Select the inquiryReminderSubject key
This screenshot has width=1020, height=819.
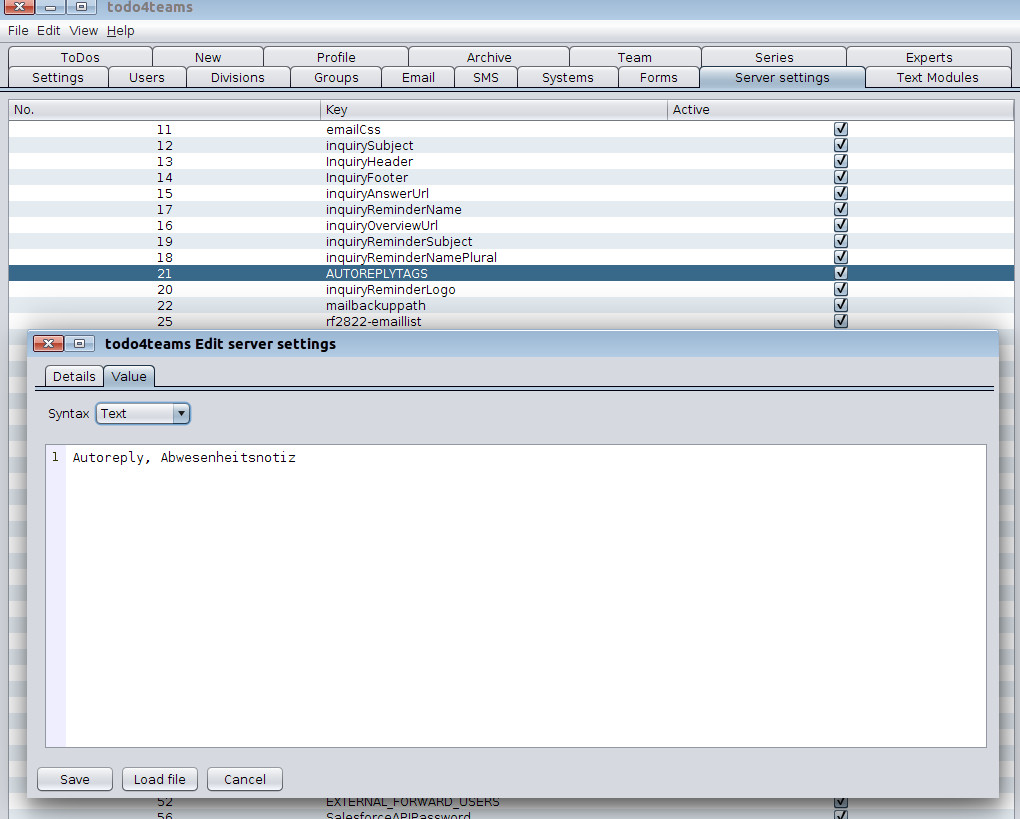(399, 241)
